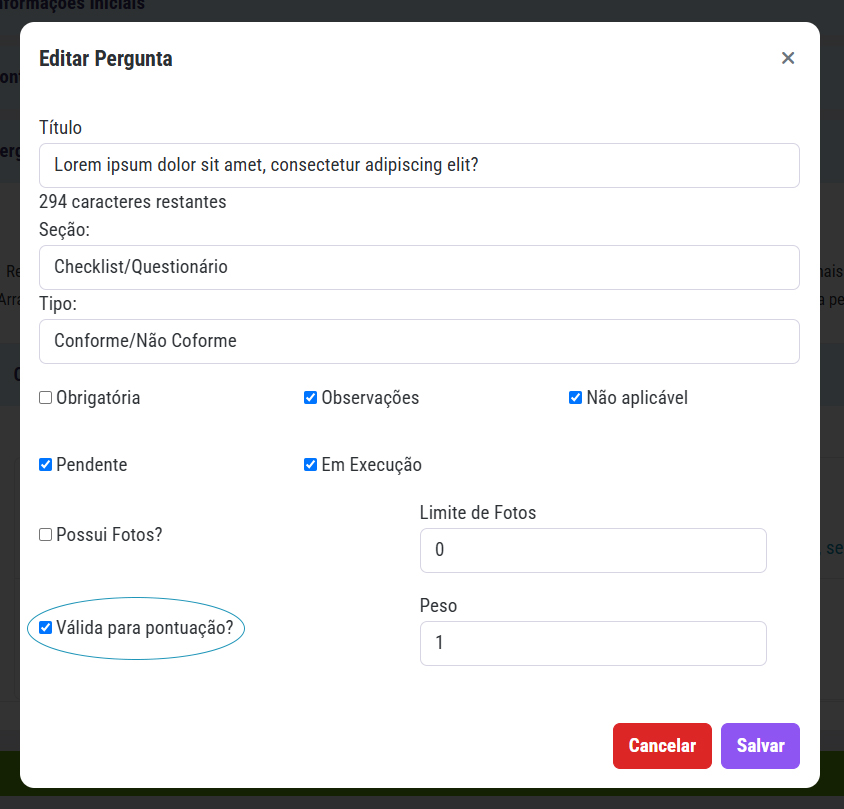Open the Tipo dropdown
The height and width of the screenshot is (809, 844).
(419, 341)
